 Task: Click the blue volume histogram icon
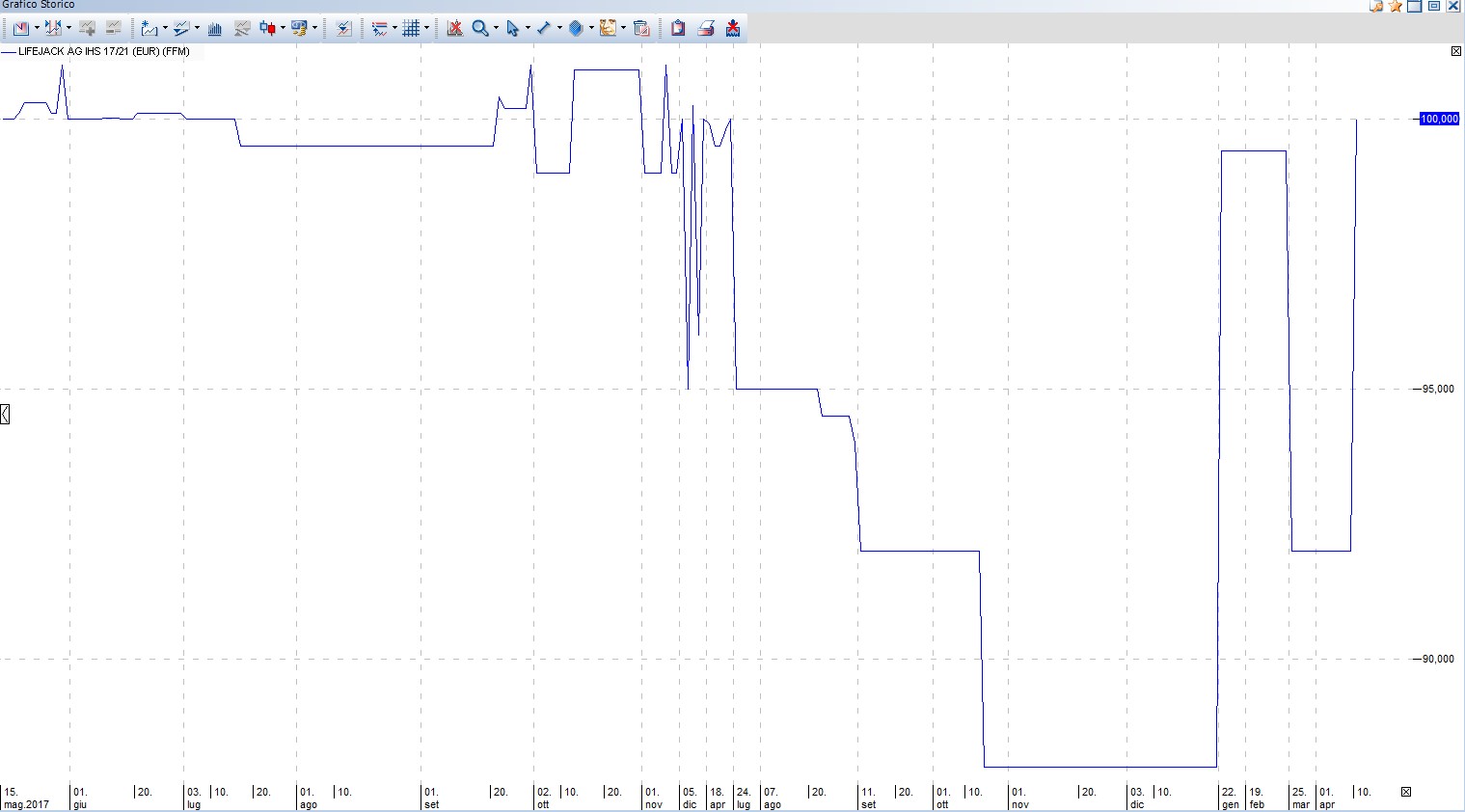215,28
